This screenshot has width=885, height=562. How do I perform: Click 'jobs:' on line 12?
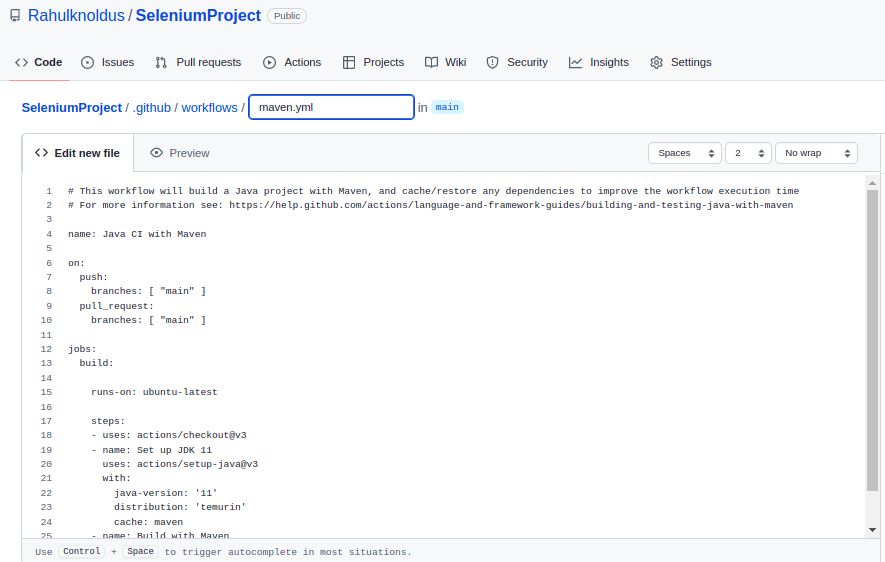point(82,349)
